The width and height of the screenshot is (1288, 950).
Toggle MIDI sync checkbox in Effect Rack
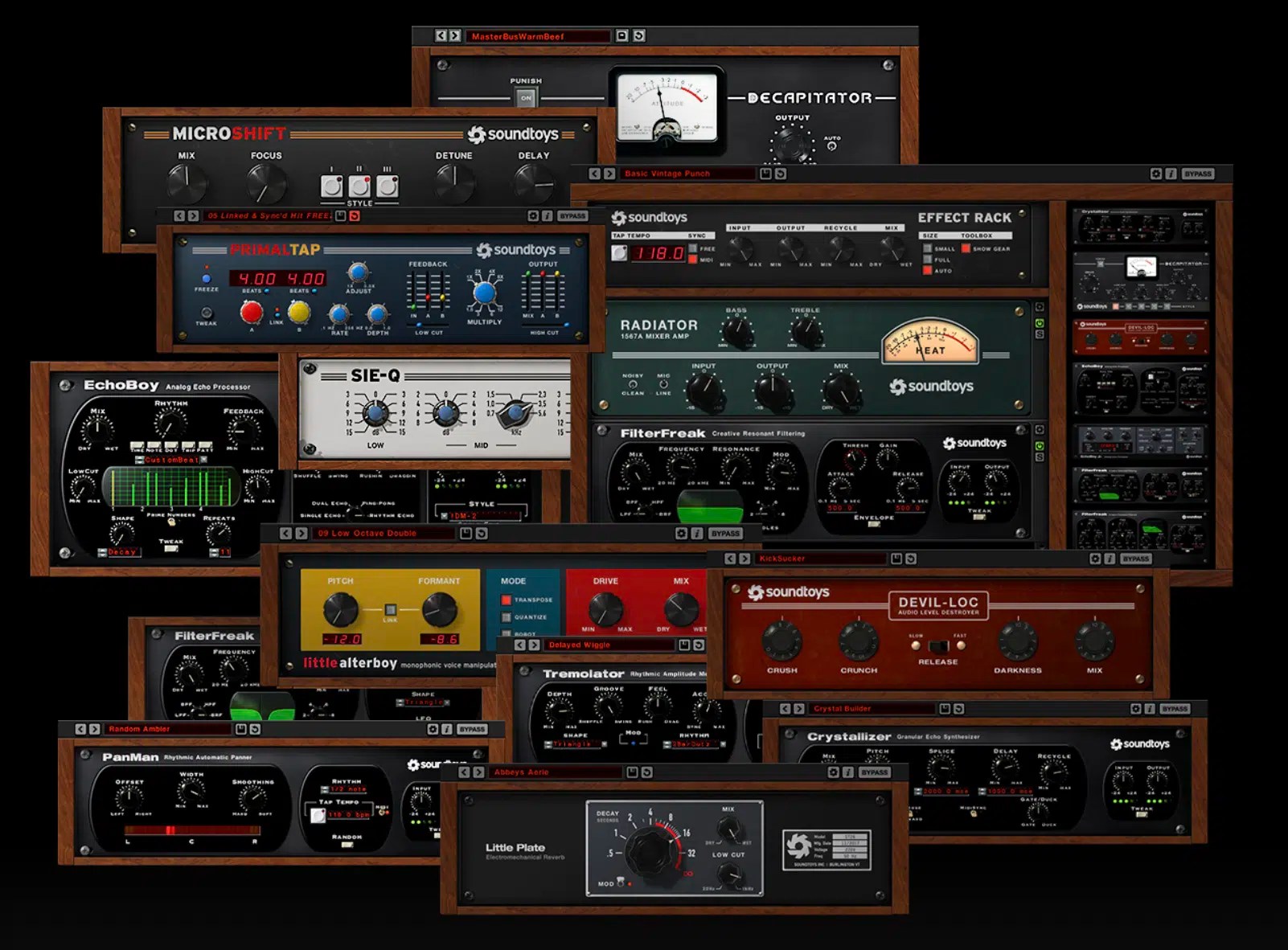pos(693,260)
